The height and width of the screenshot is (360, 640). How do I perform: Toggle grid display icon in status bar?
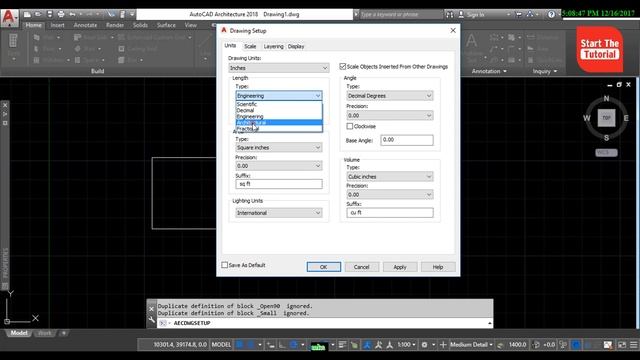[240, 344]
